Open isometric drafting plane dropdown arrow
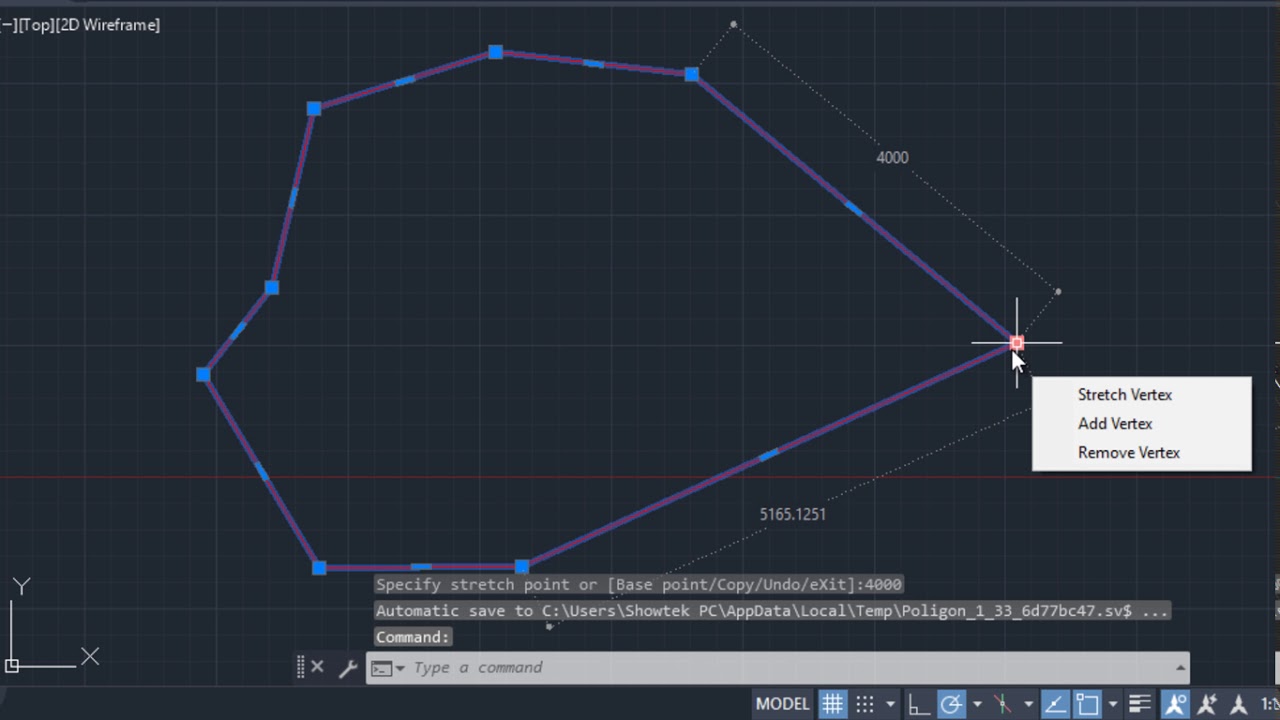The width and height of the screenshot is (1280, 720). click(x=1028, y=704)
